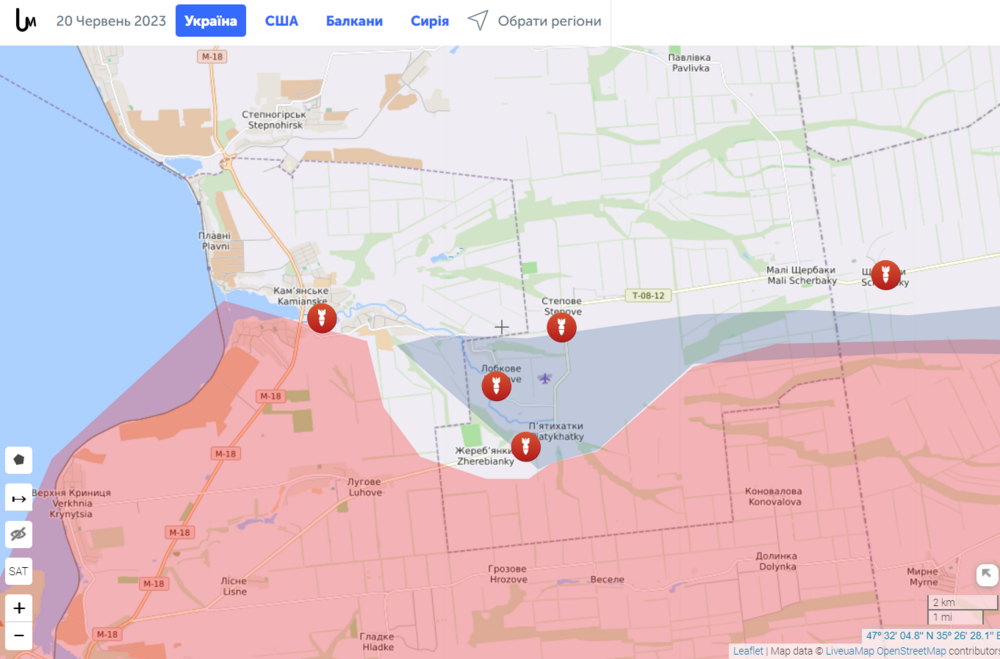Select the measure distance tool

click(18, 497)
